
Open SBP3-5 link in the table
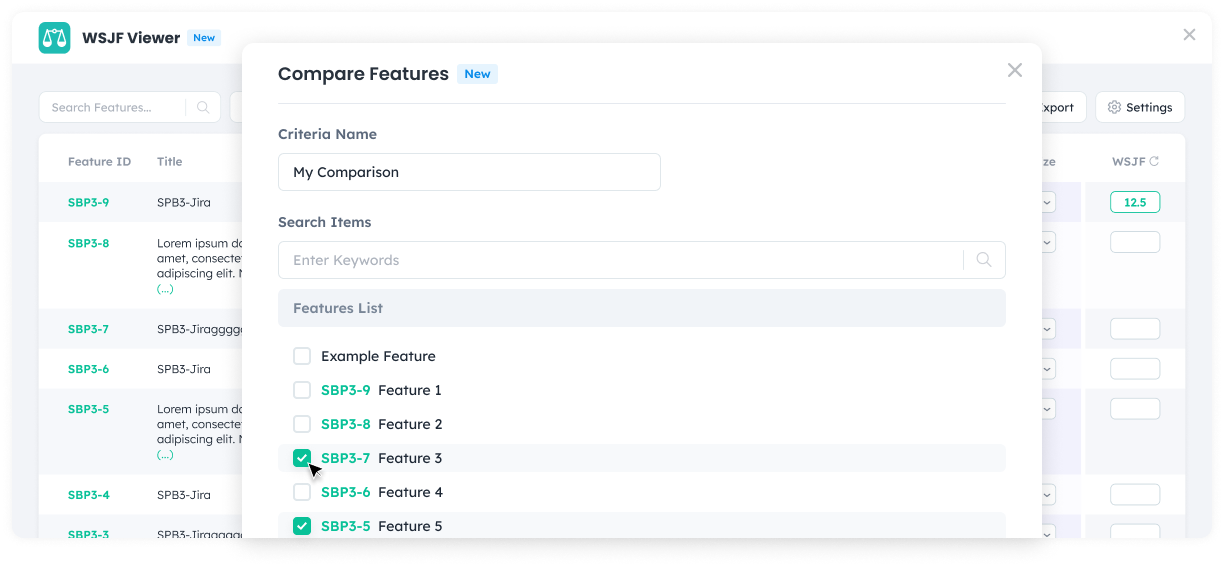(x=88, y=409)
